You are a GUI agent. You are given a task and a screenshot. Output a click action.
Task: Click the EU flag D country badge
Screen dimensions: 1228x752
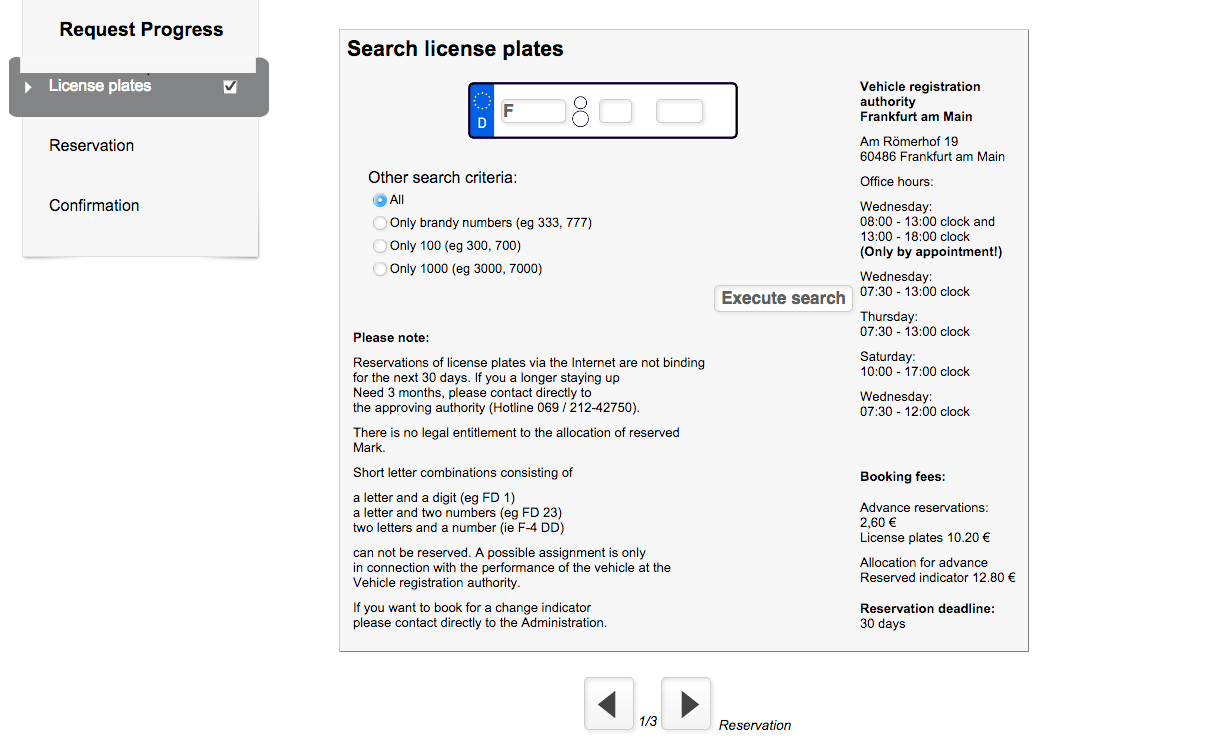click(x=482, y=111)
